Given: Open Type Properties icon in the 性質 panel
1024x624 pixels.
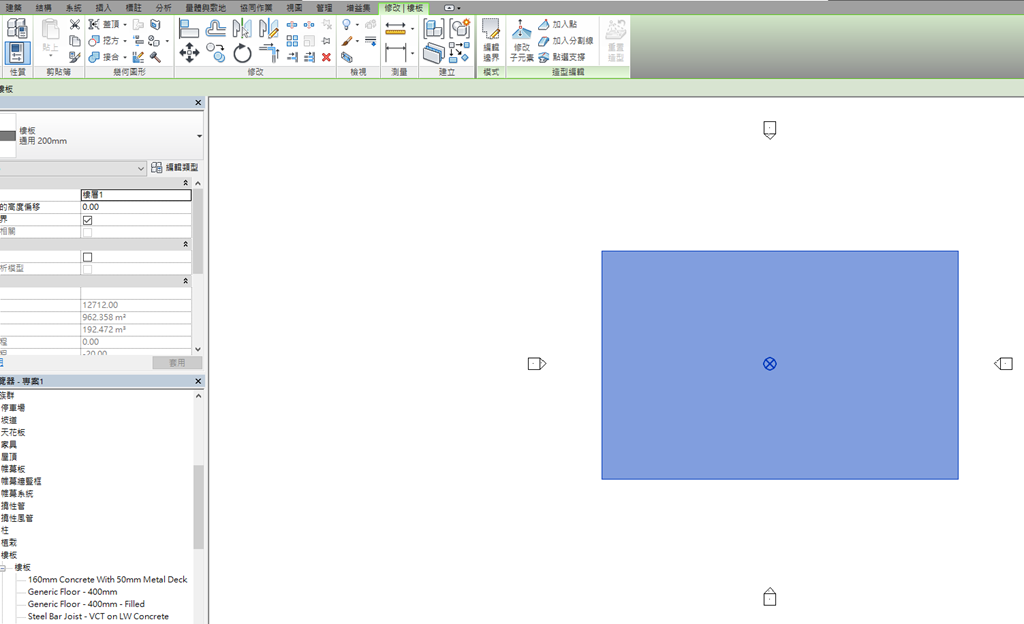Looking at the screenshot, I should [17, 28].
